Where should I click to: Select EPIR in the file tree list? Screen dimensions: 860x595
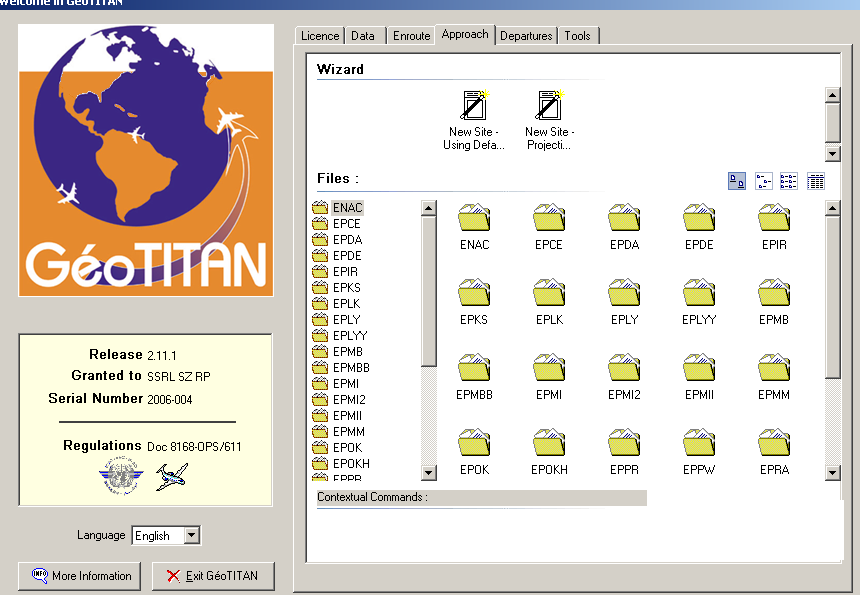[x=345, y=271]
